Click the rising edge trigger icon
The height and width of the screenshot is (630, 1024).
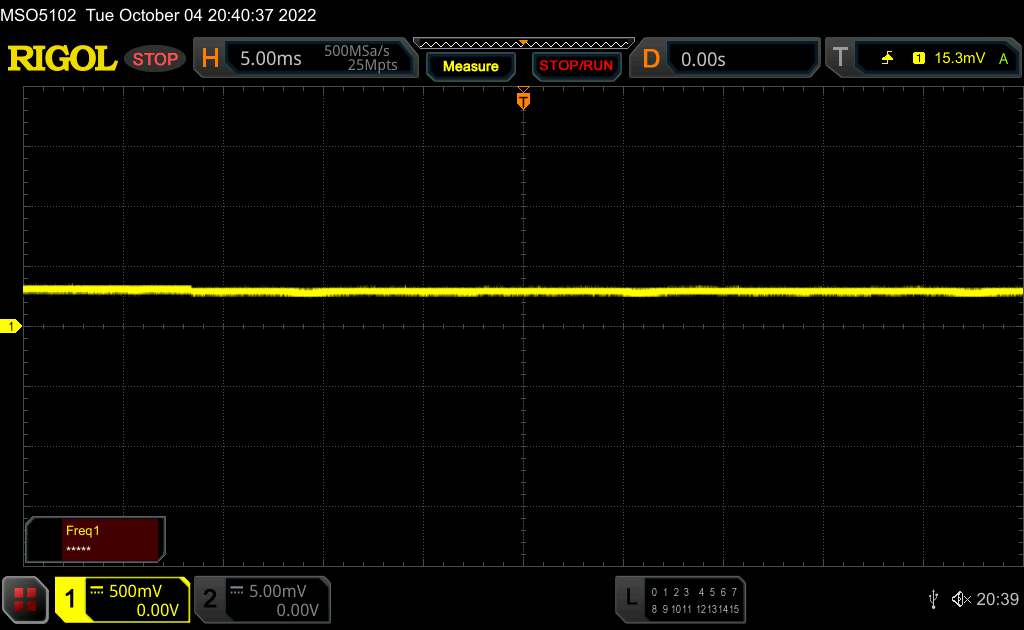coord(887,58)
